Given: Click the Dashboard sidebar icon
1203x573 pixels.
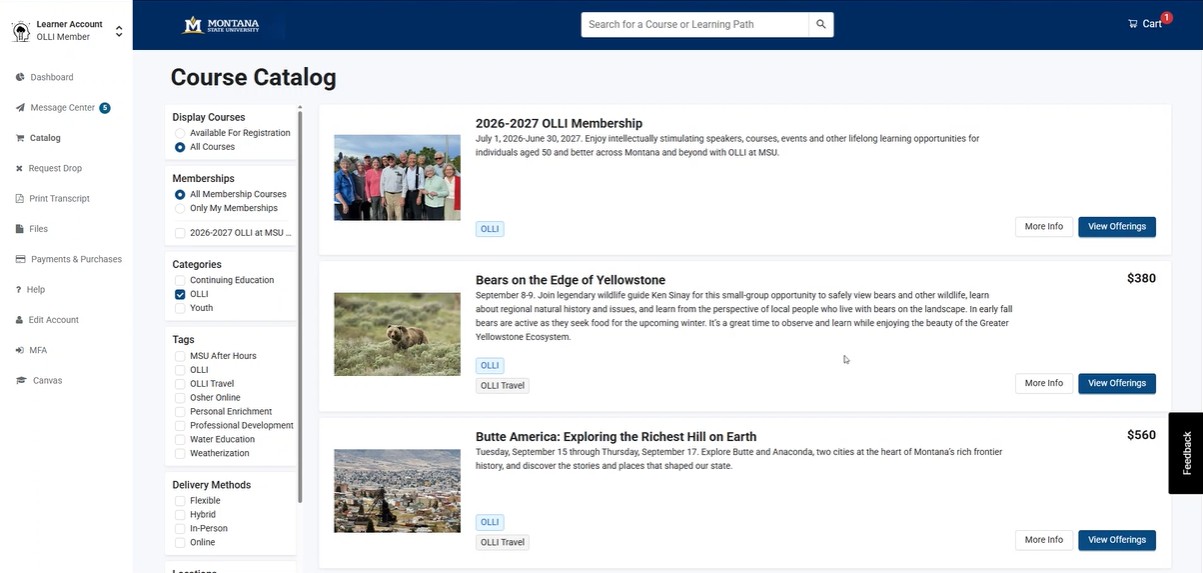Looking at the screenshot, I should tap(20, 77).
